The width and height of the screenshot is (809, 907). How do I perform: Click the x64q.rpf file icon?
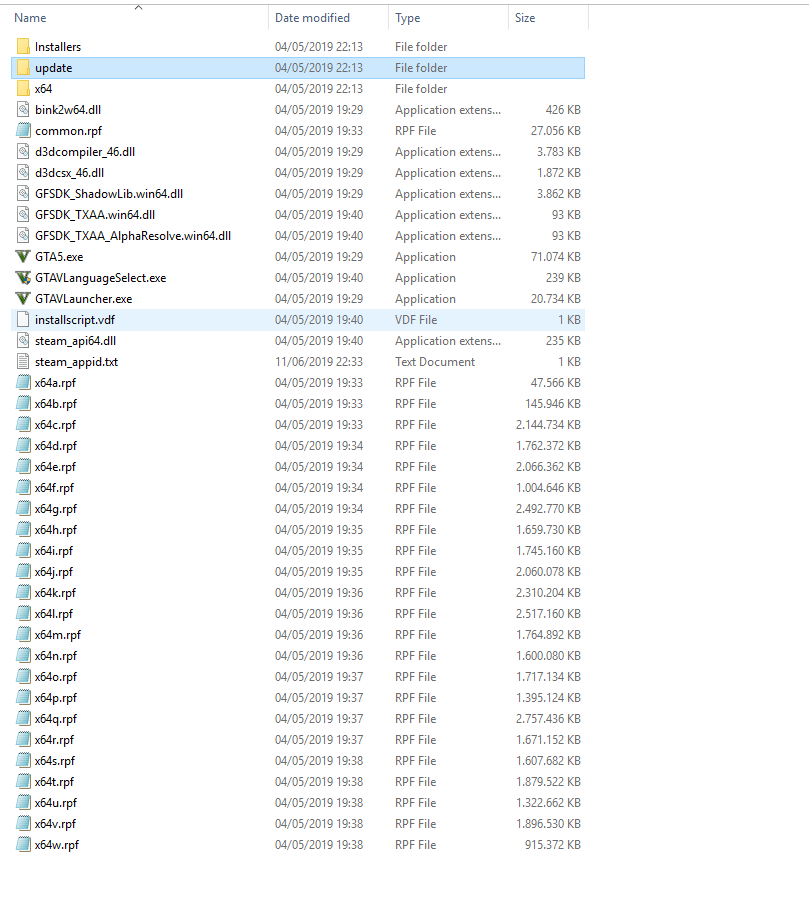[23, 718]
